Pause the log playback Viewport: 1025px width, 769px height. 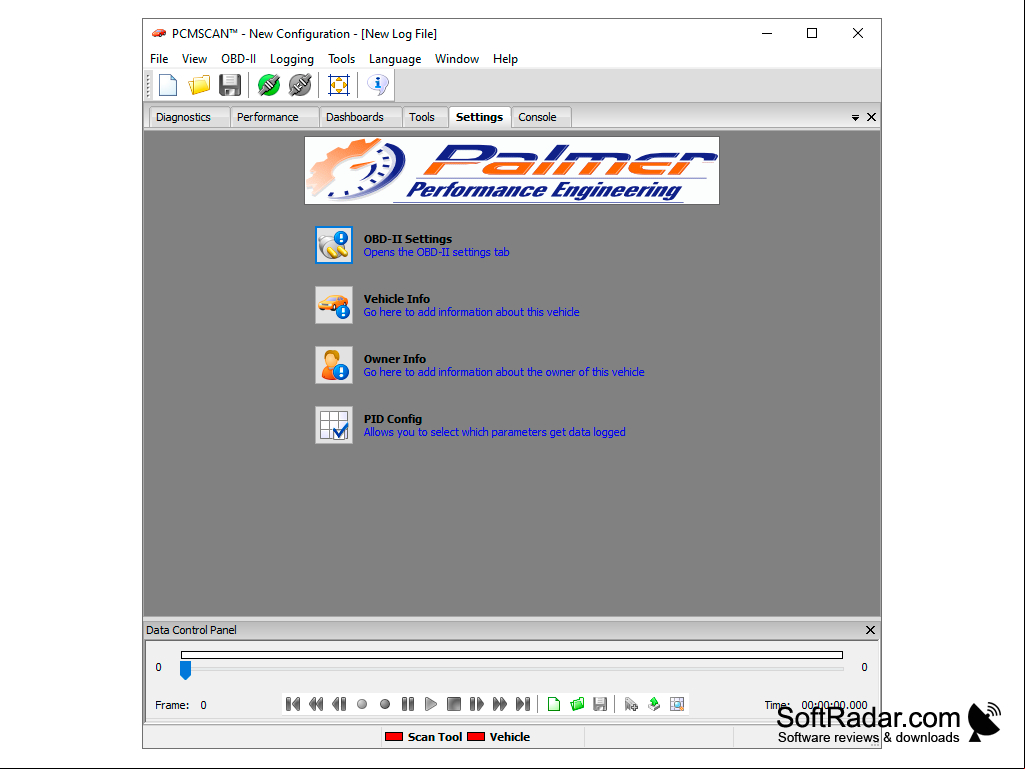coord(408,704)
